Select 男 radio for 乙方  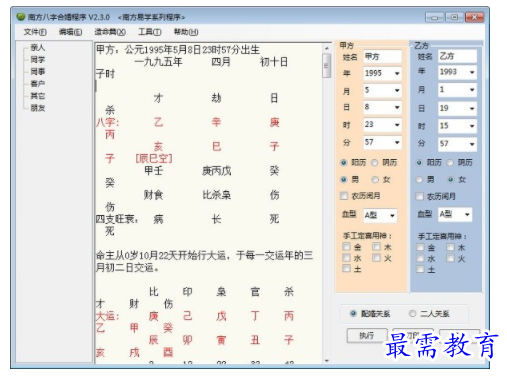click(x=419, y=180)
